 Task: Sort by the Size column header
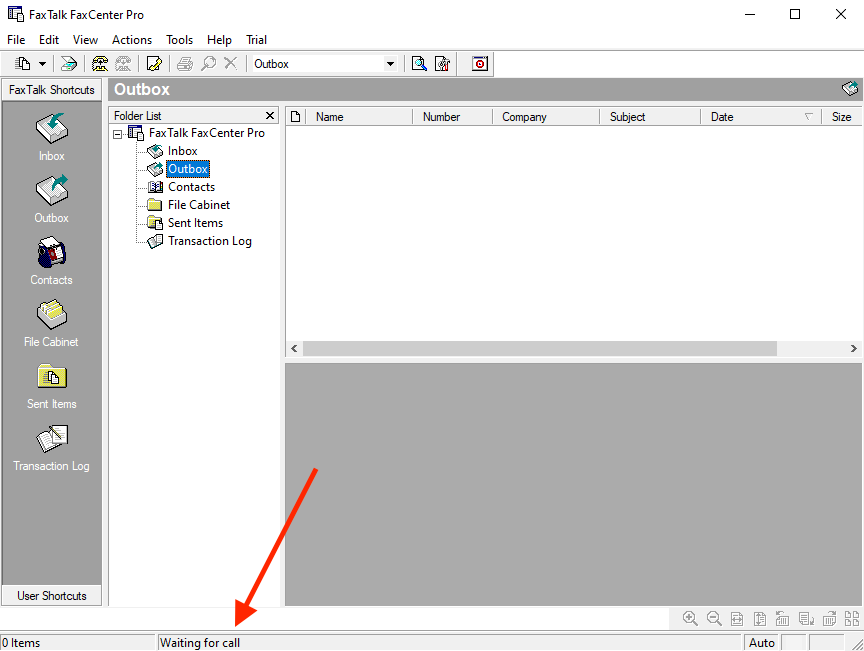tap(841, 117)
